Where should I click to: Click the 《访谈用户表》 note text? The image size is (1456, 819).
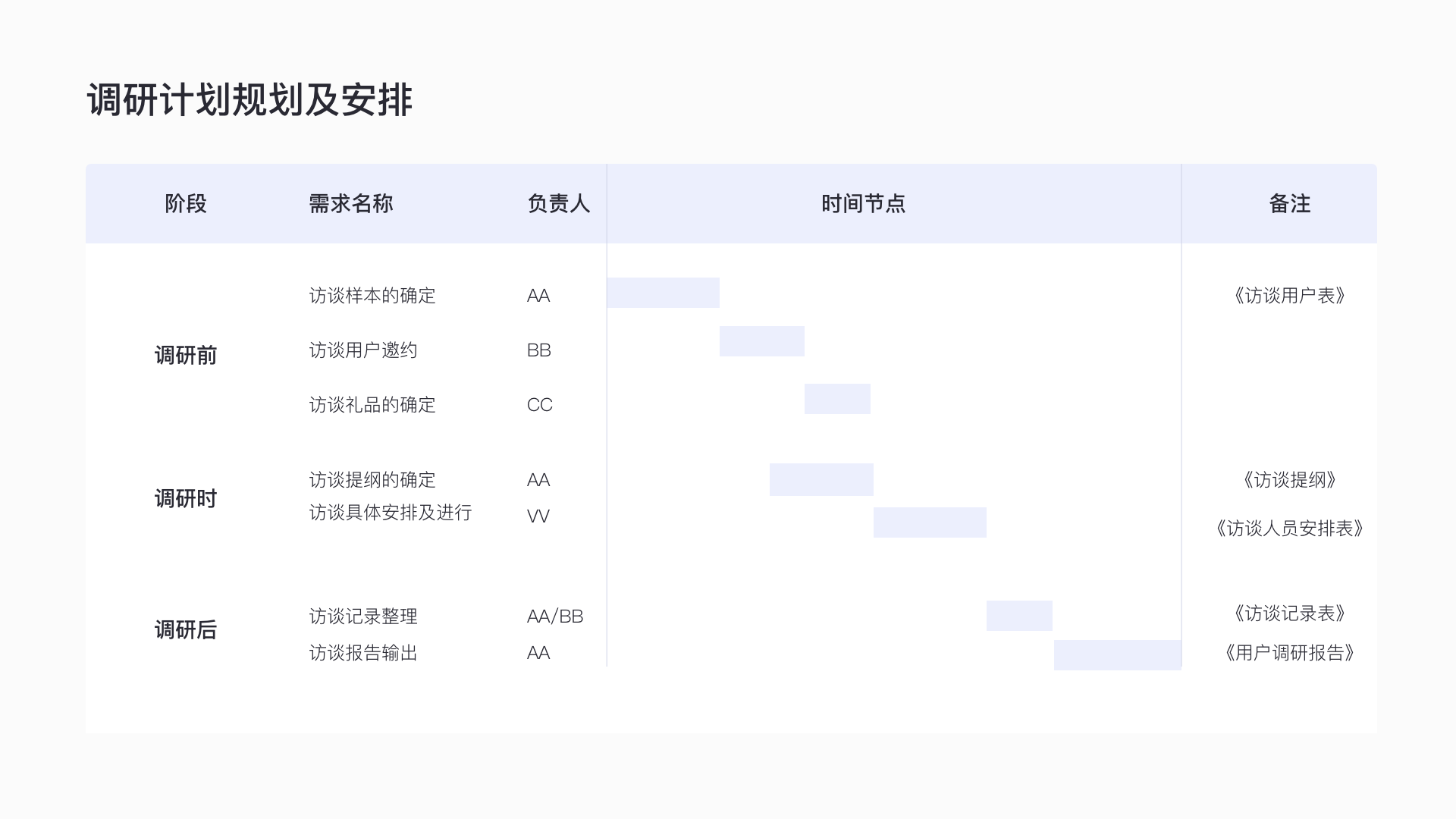(1289, 296)
